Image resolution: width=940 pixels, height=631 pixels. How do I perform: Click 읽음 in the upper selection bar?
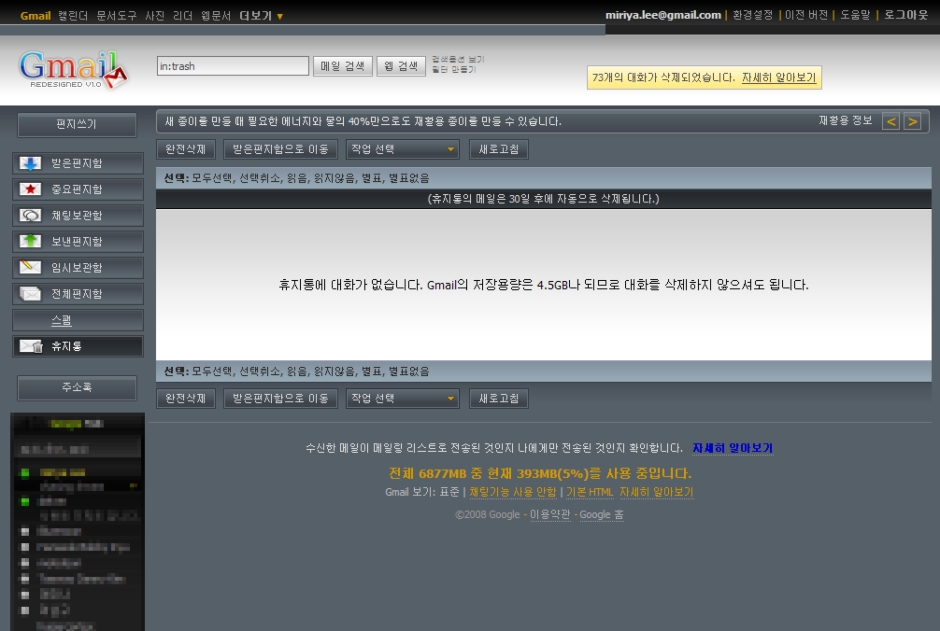(296, 178)
